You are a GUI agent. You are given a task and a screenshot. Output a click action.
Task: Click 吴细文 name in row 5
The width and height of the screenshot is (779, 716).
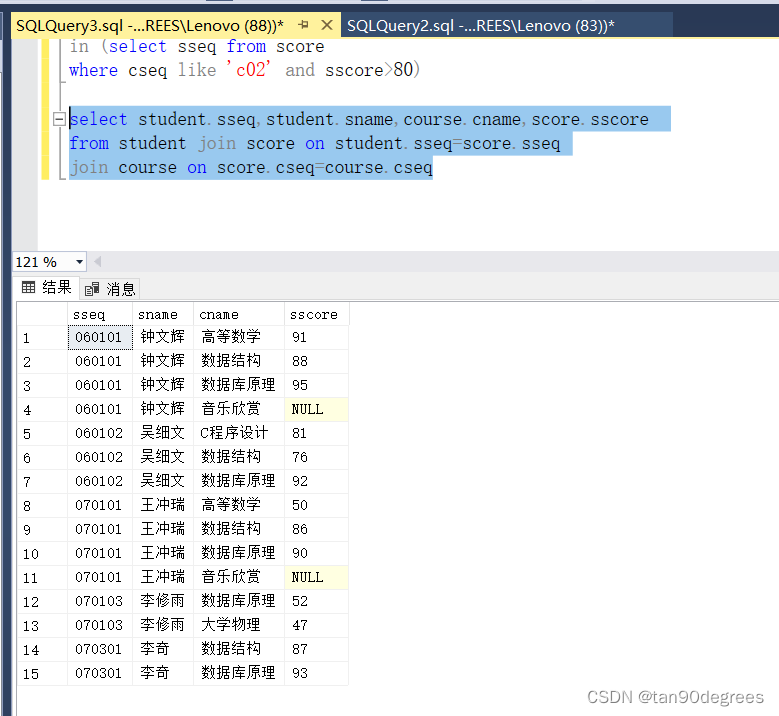click(x=163, y=433)
